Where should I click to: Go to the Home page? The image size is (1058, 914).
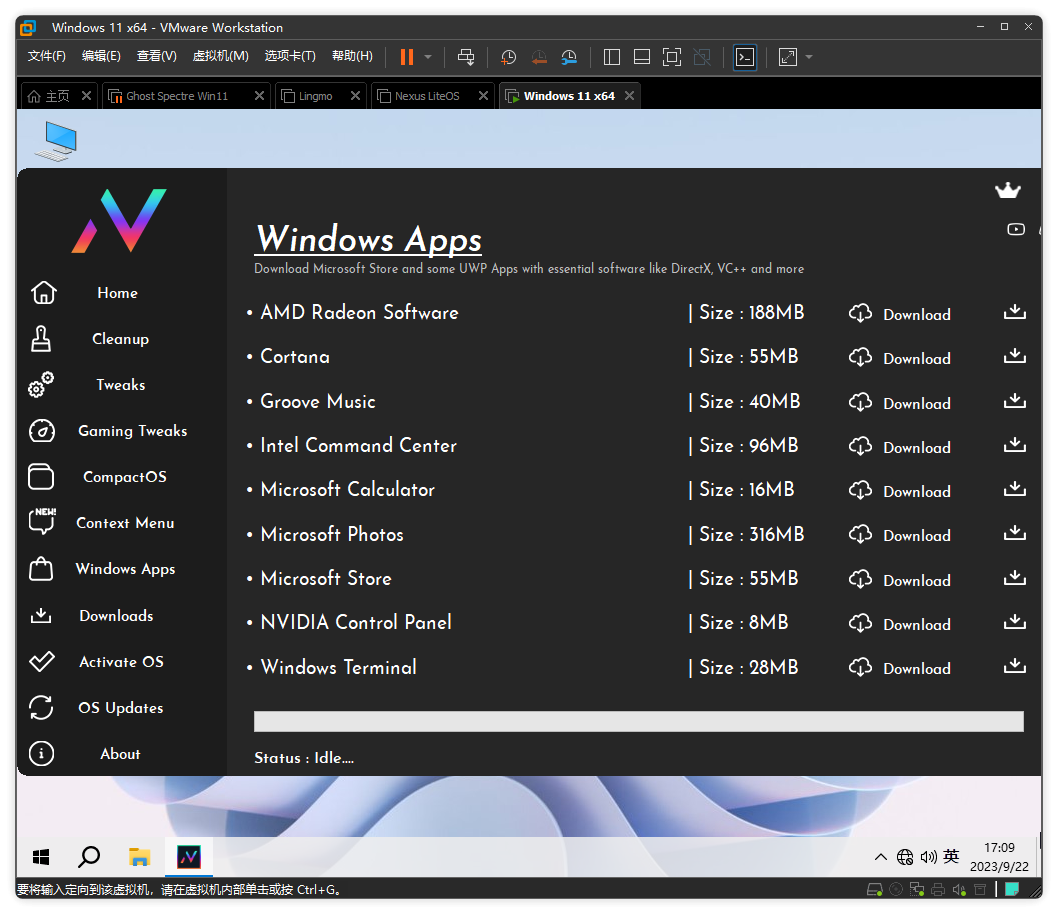coord(117,293)
